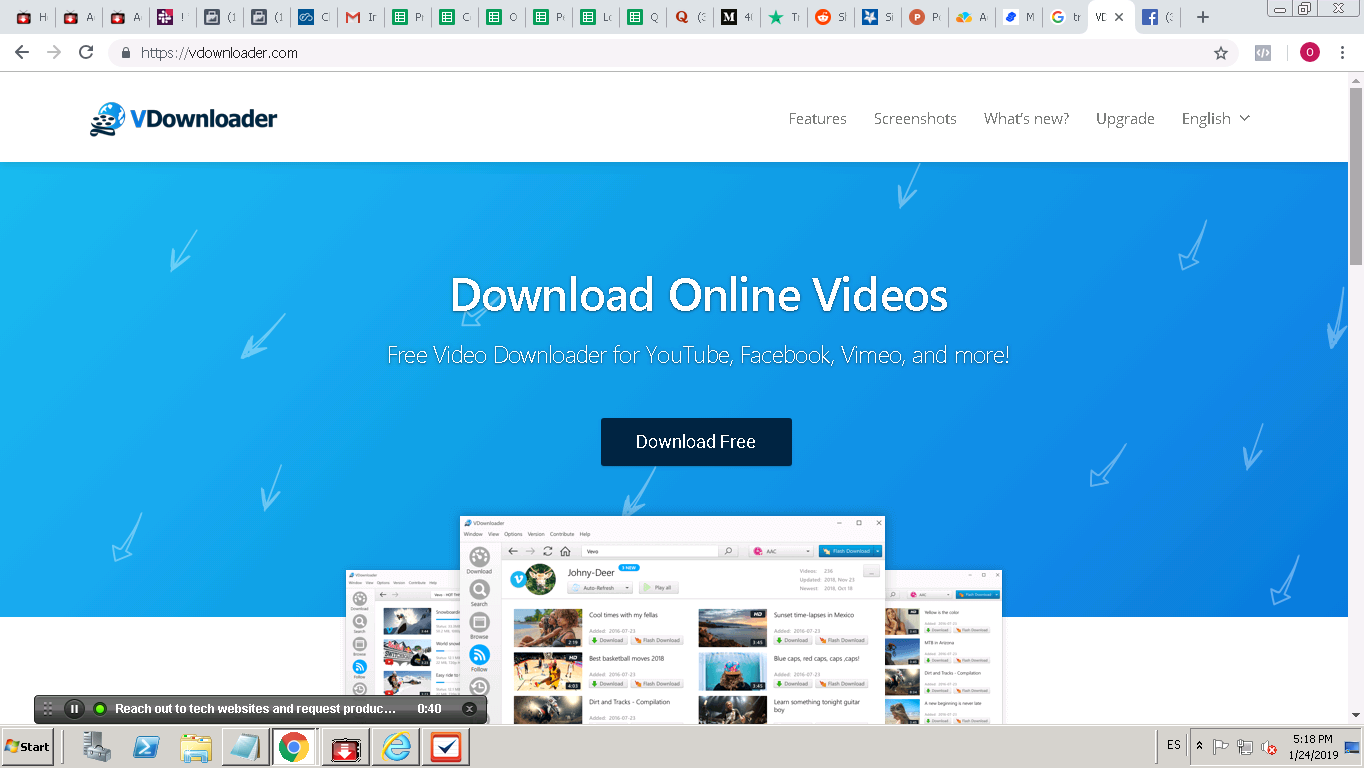This screenshot has height=768, width=1364.
Task: Click the recorder bar drag handle
Action: (48, 709)
